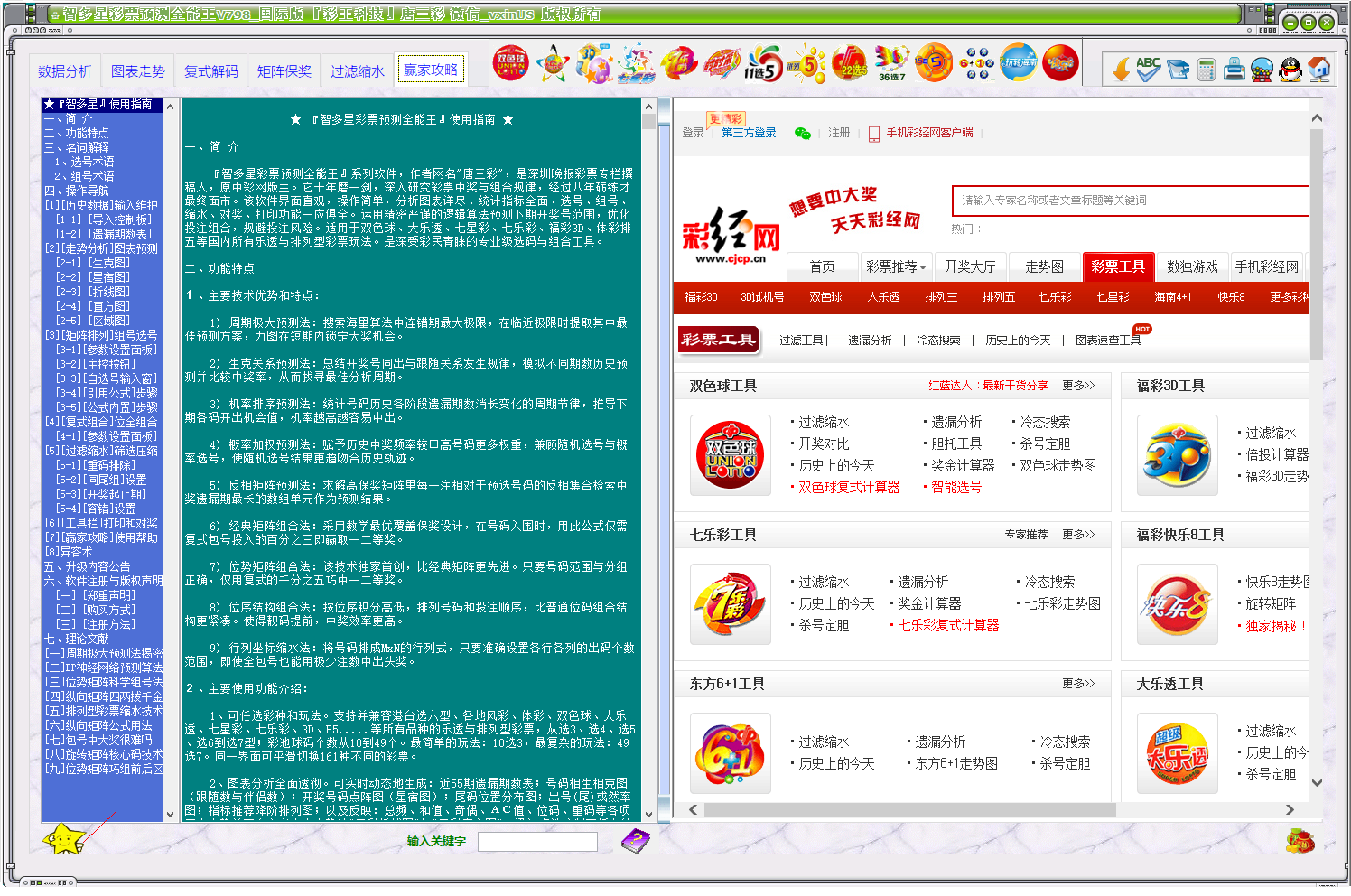
Task: Open the gumball machine random-pick icon
Action: point(1262,69)
